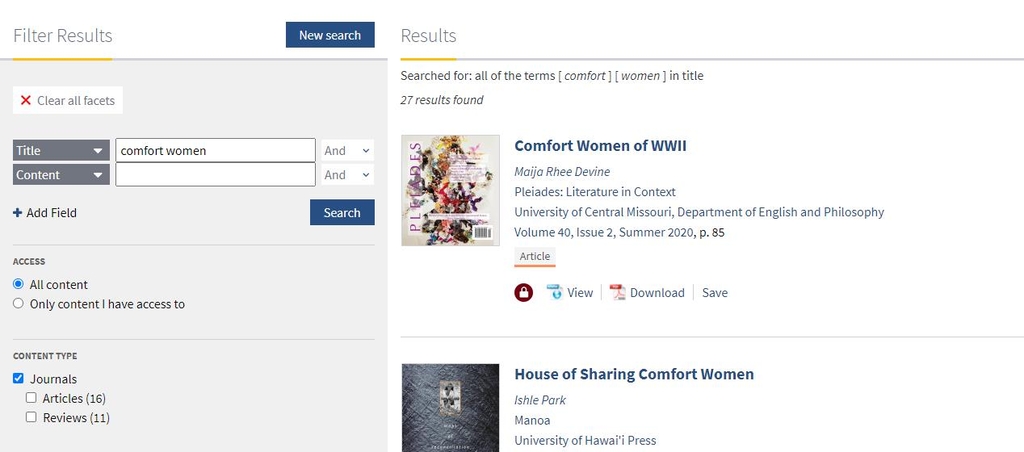Screen dimensions: 1024x452
Task: Click the blue Search button
Action: pos(342,213)
